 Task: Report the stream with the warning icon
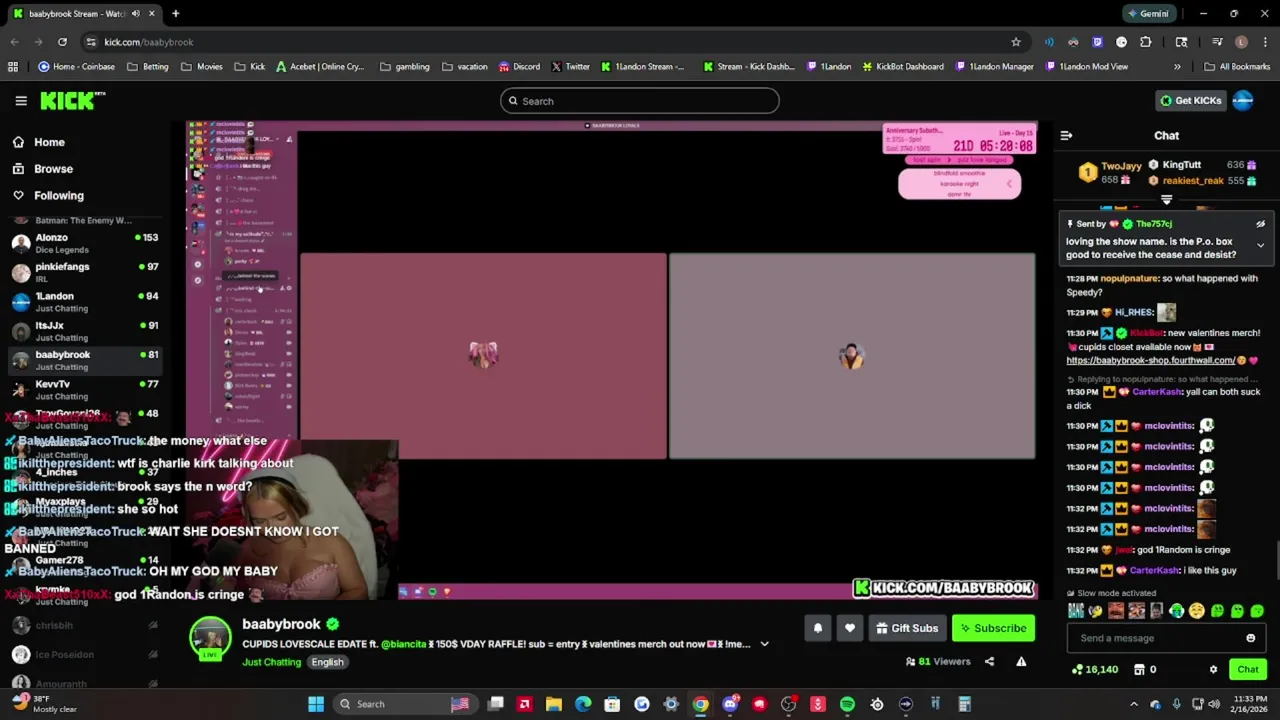point(1021,661)
